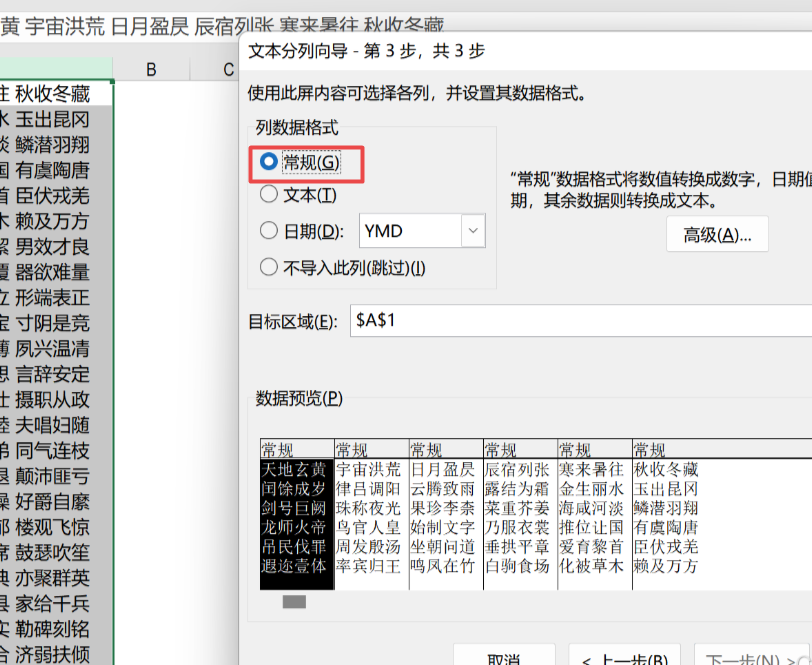Click the 高级(A)... button
This screenshot has width=812, height=665.
pyautogui.click(x=717, y=234)
